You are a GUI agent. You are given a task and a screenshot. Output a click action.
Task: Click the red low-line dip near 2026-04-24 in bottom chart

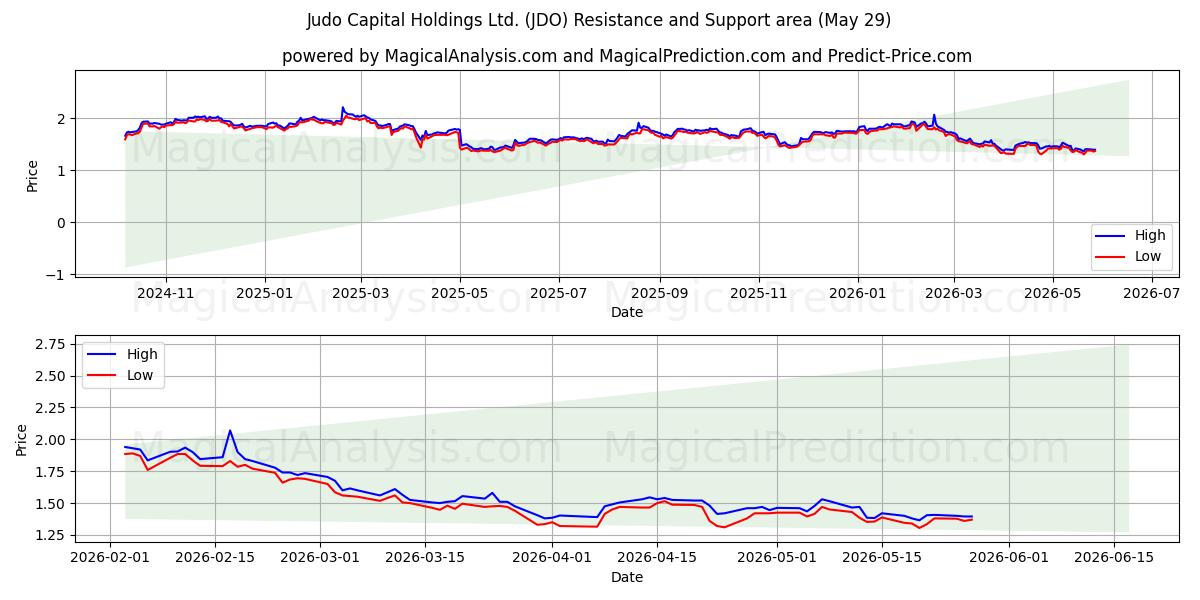(724, 526)
